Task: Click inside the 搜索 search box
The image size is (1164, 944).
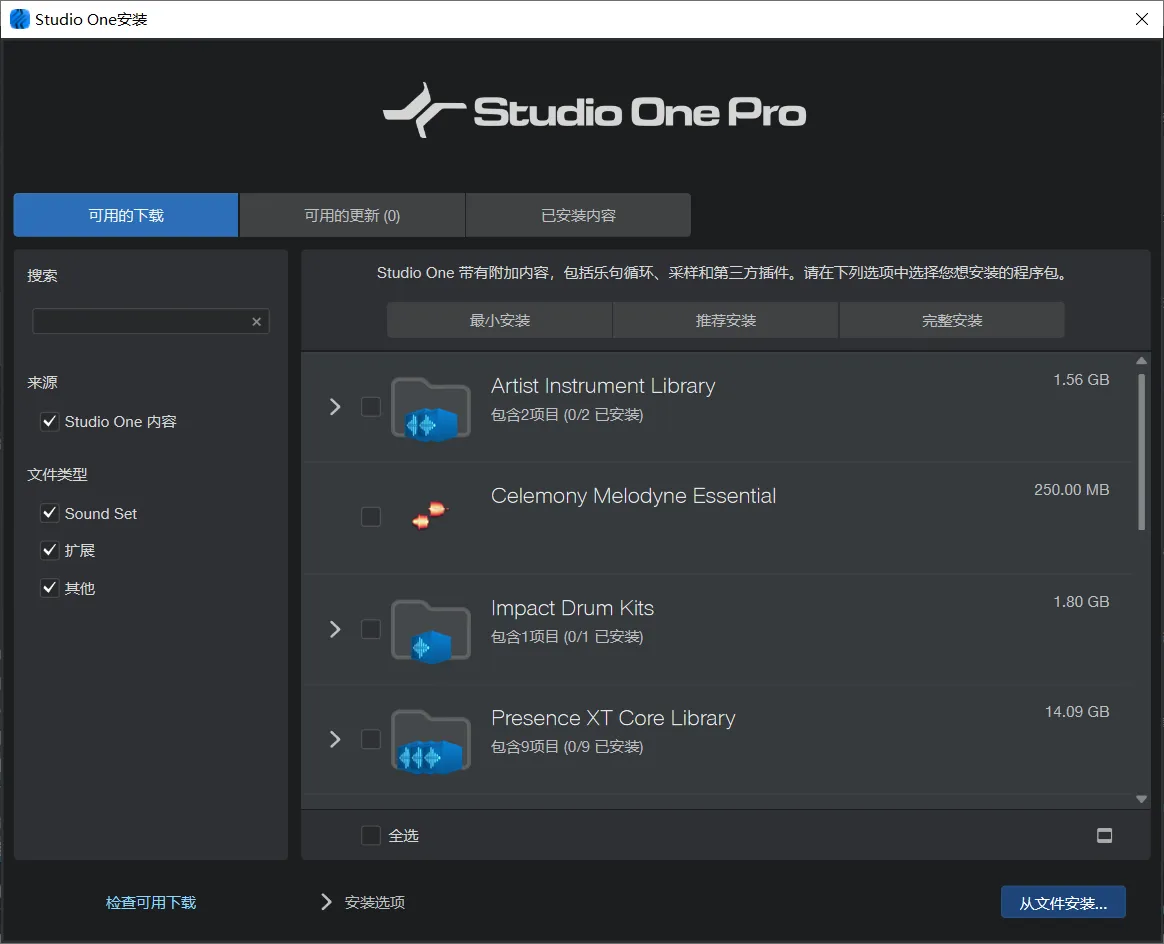Action: (140, 321)
